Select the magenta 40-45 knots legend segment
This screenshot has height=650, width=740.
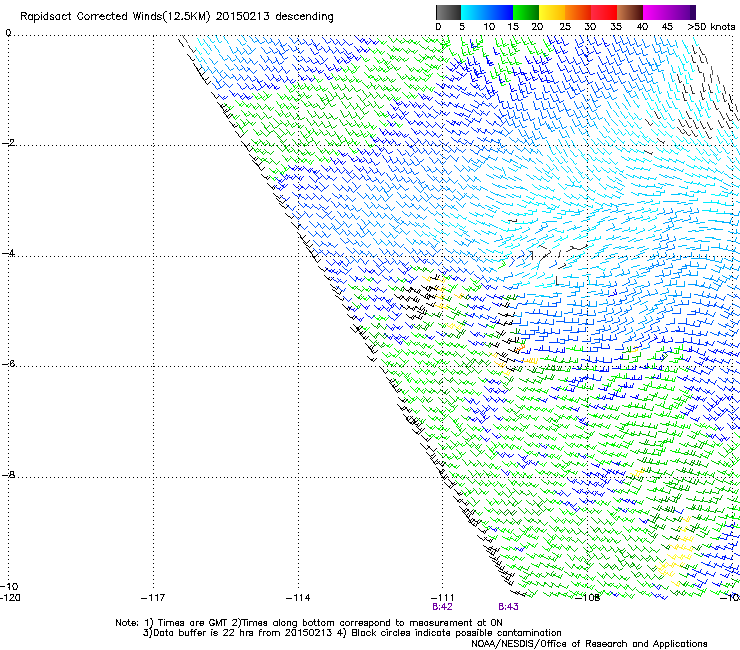coord(656,12)
